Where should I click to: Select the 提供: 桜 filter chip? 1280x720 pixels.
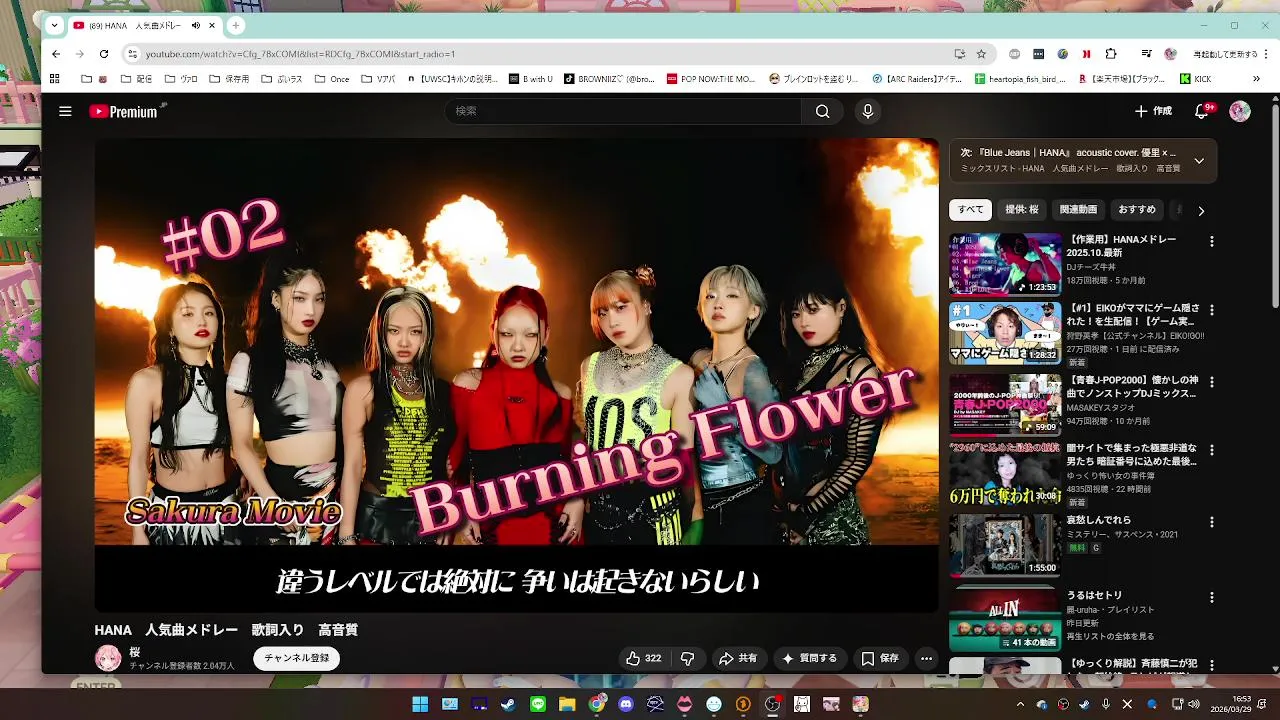1022,210
